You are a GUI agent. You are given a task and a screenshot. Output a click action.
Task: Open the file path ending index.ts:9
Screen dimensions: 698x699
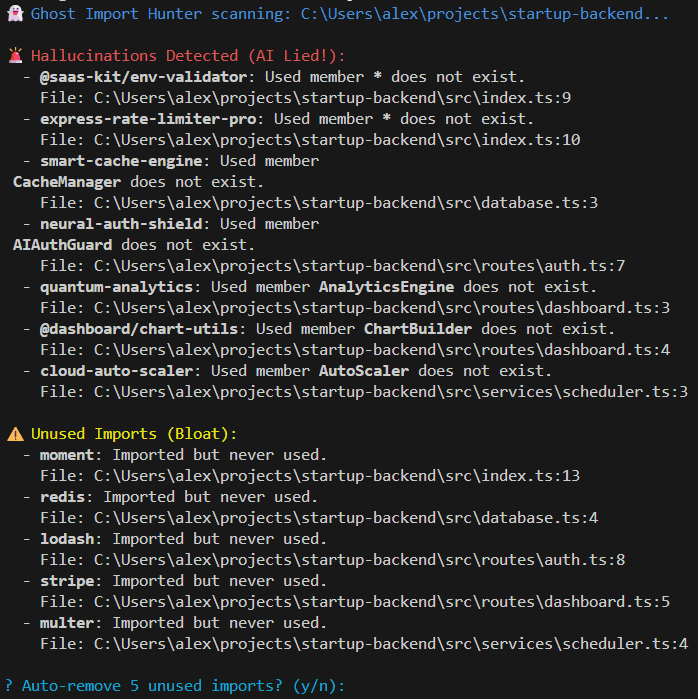[332, 98]
